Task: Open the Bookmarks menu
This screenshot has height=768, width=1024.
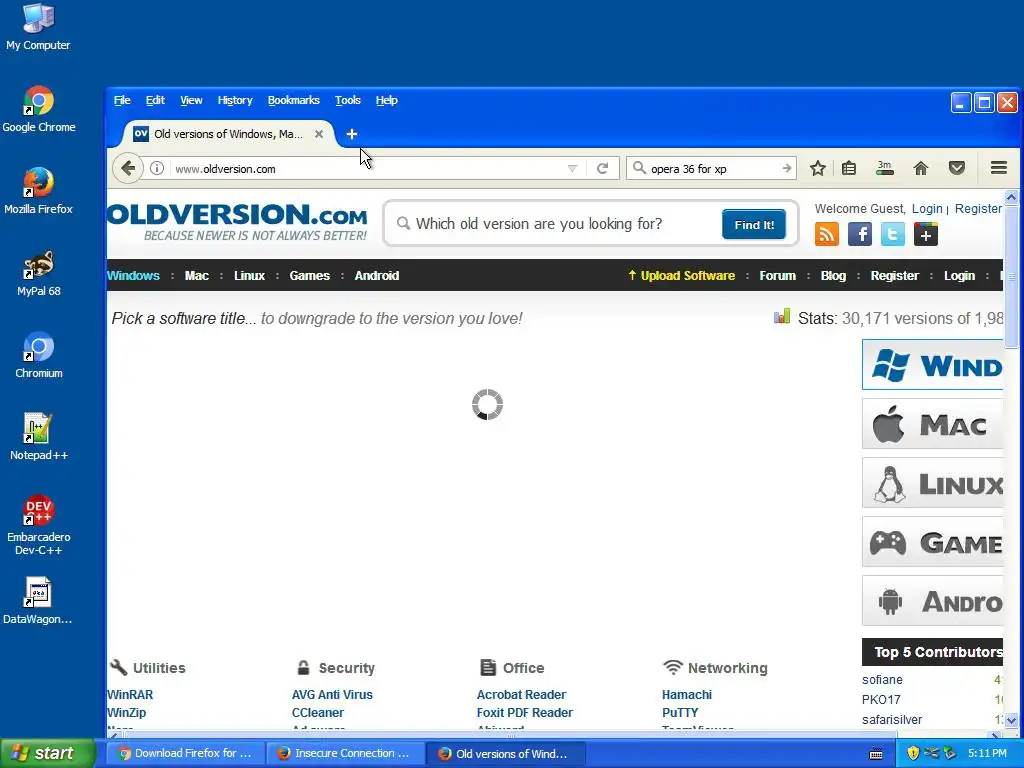Action: [x=294, y=100]
